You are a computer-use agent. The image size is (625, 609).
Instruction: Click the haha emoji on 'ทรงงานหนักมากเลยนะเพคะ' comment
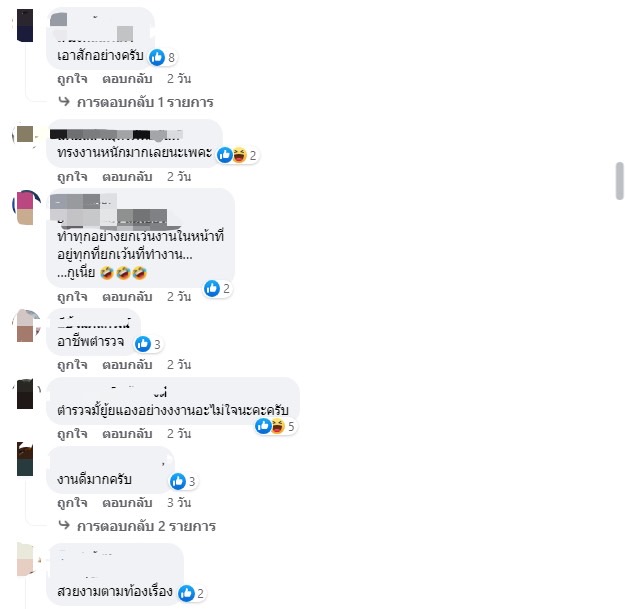[x=240, y=155]
